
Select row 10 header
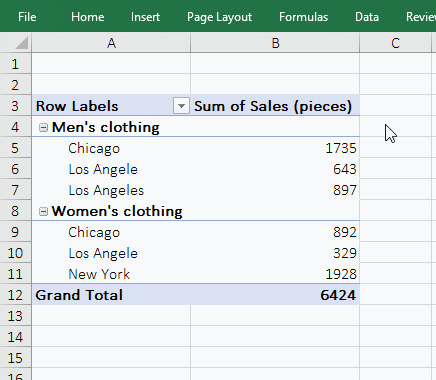15,253
